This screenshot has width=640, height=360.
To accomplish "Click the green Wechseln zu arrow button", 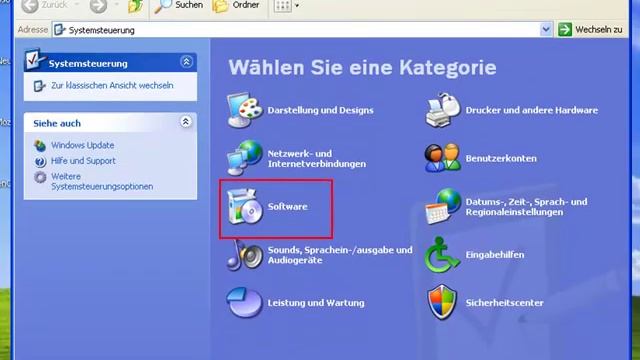I will click(565, 29).
